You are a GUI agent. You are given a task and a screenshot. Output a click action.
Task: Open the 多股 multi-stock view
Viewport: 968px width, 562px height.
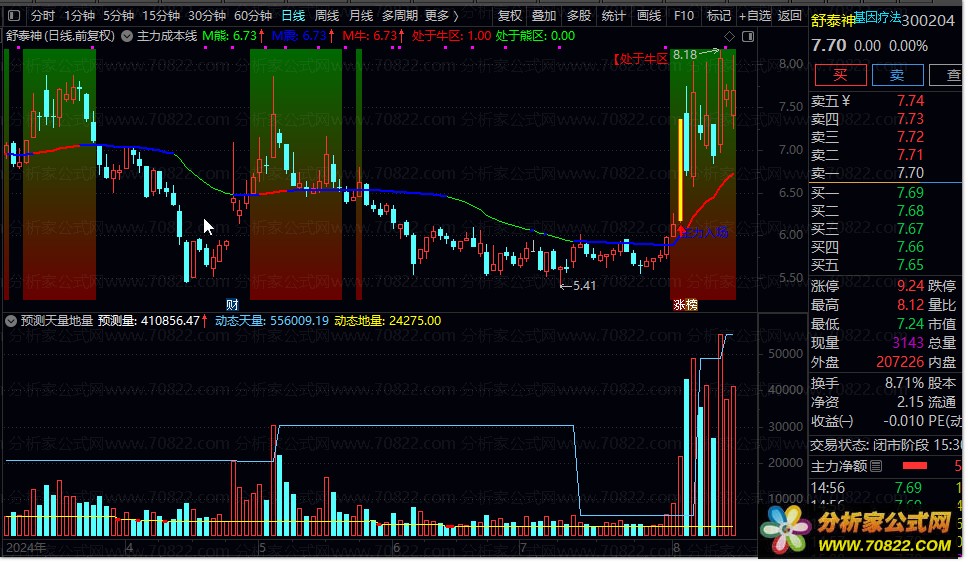click(578, 15)
